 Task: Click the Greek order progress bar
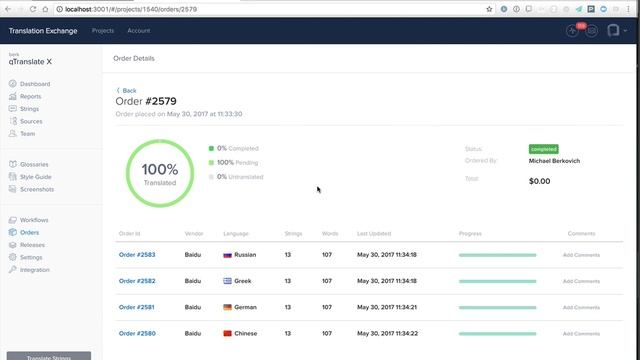click(x=498, y=281)
